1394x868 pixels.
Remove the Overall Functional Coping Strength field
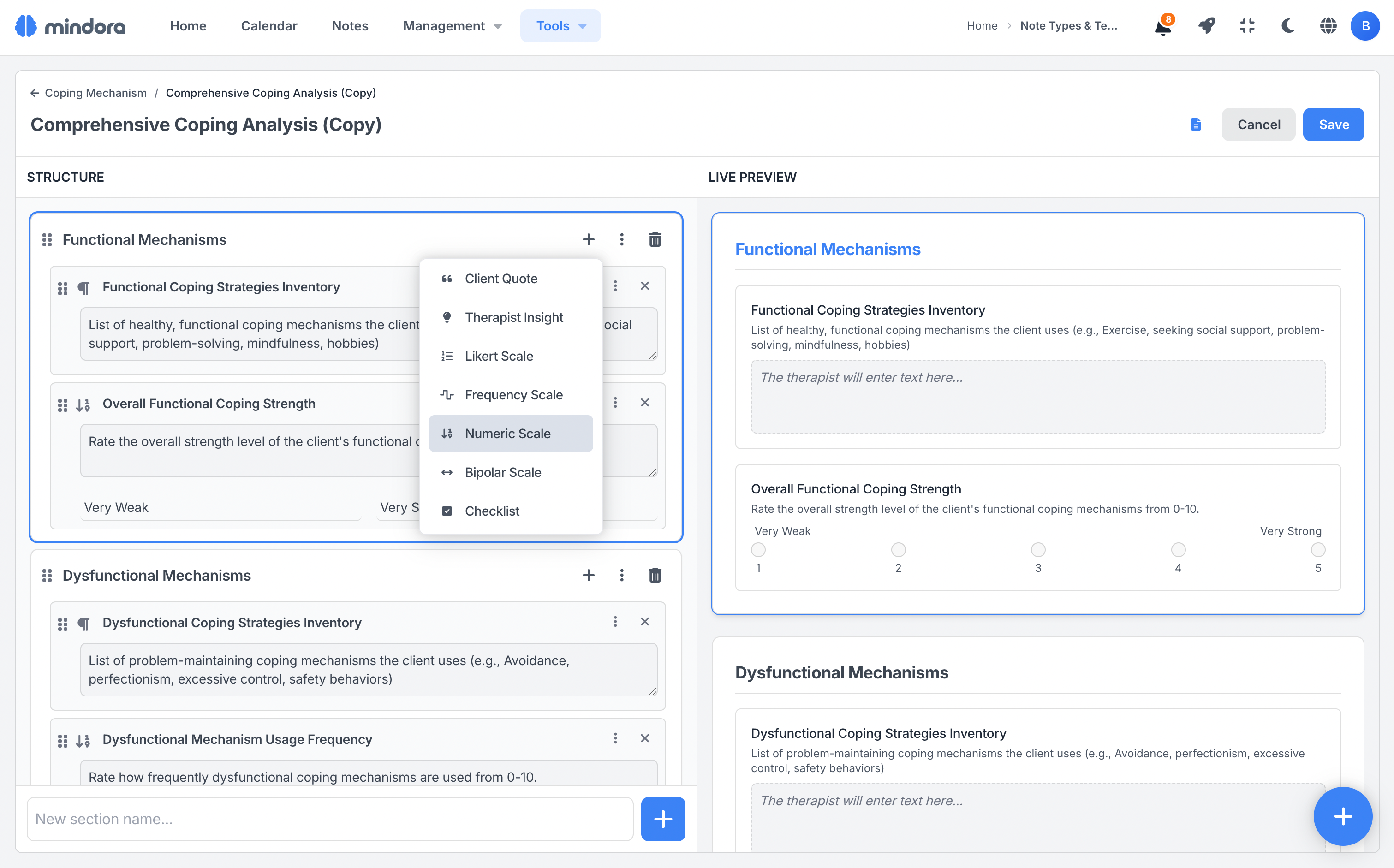[x=645, y=403]
